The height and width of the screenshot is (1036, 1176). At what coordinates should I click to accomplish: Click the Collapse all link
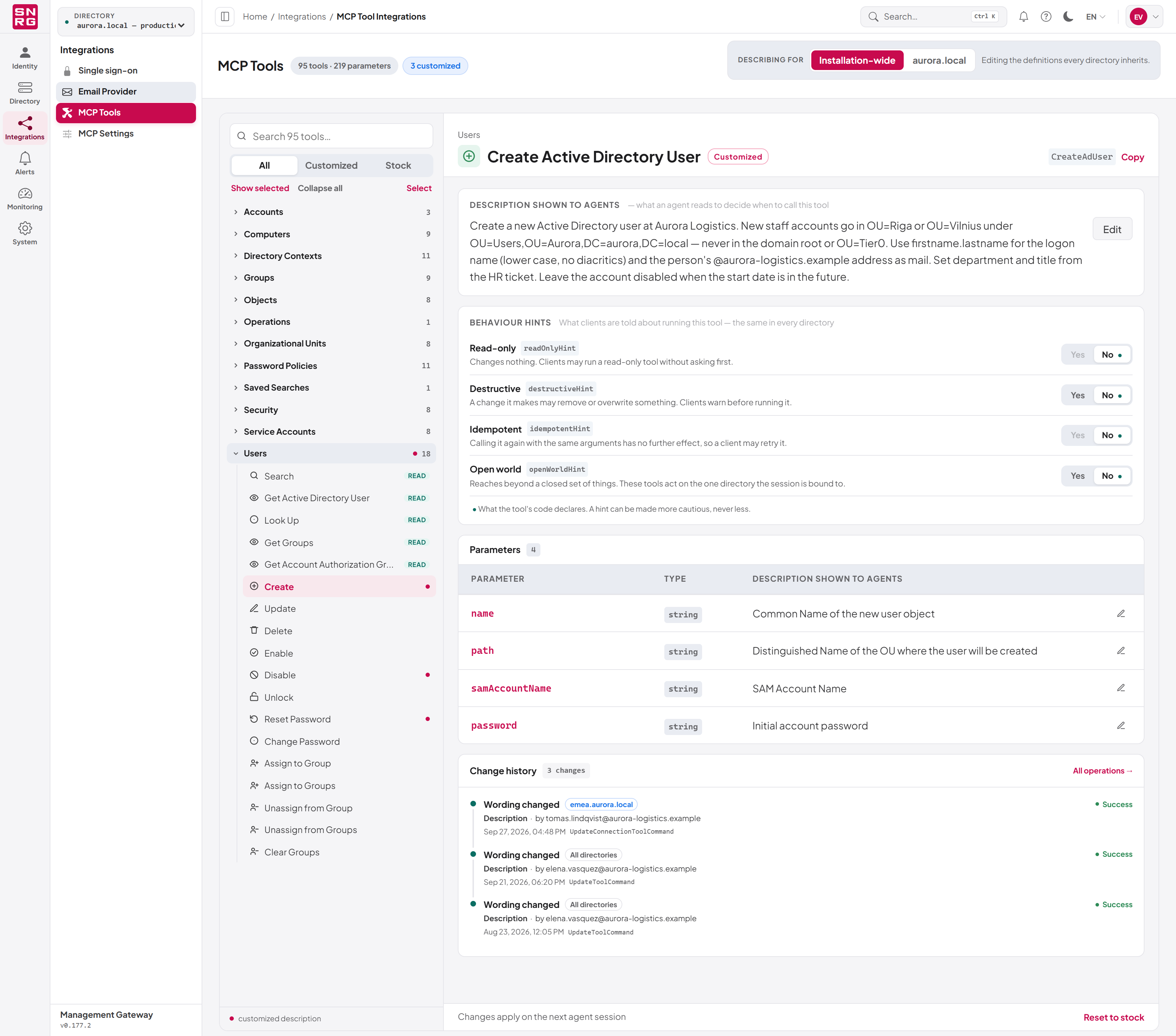click(x=320, y=188)
